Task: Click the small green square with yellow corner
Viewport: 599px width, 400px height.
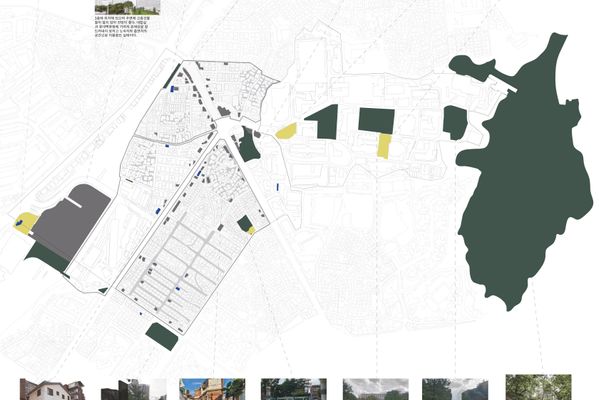Action: [x=246, y=225]
